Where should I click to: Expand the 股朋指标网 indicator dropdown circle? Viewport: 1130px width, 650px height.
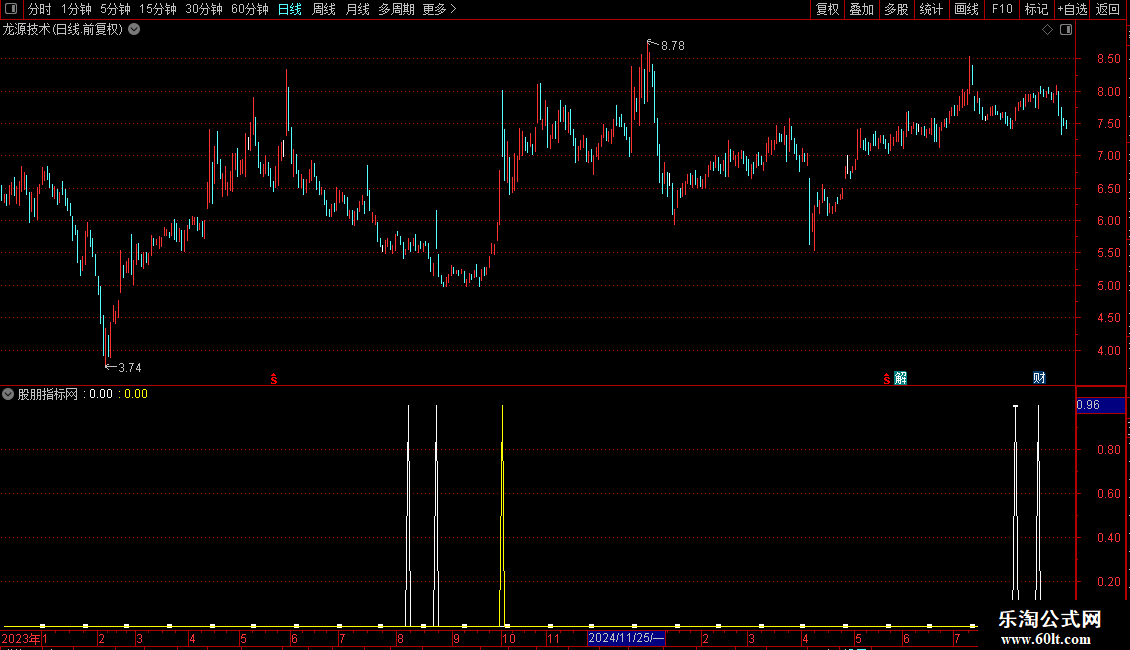click(8, 394)
